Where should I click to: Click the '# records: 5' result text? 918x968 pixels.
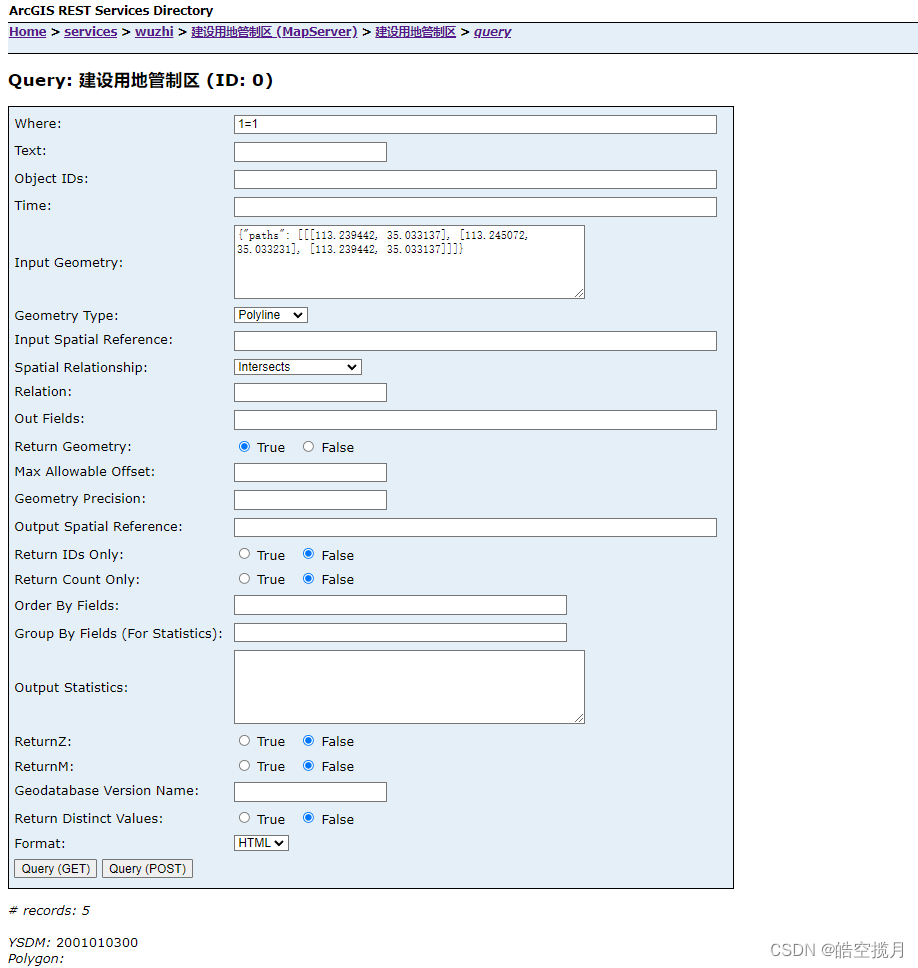(49, 911)
